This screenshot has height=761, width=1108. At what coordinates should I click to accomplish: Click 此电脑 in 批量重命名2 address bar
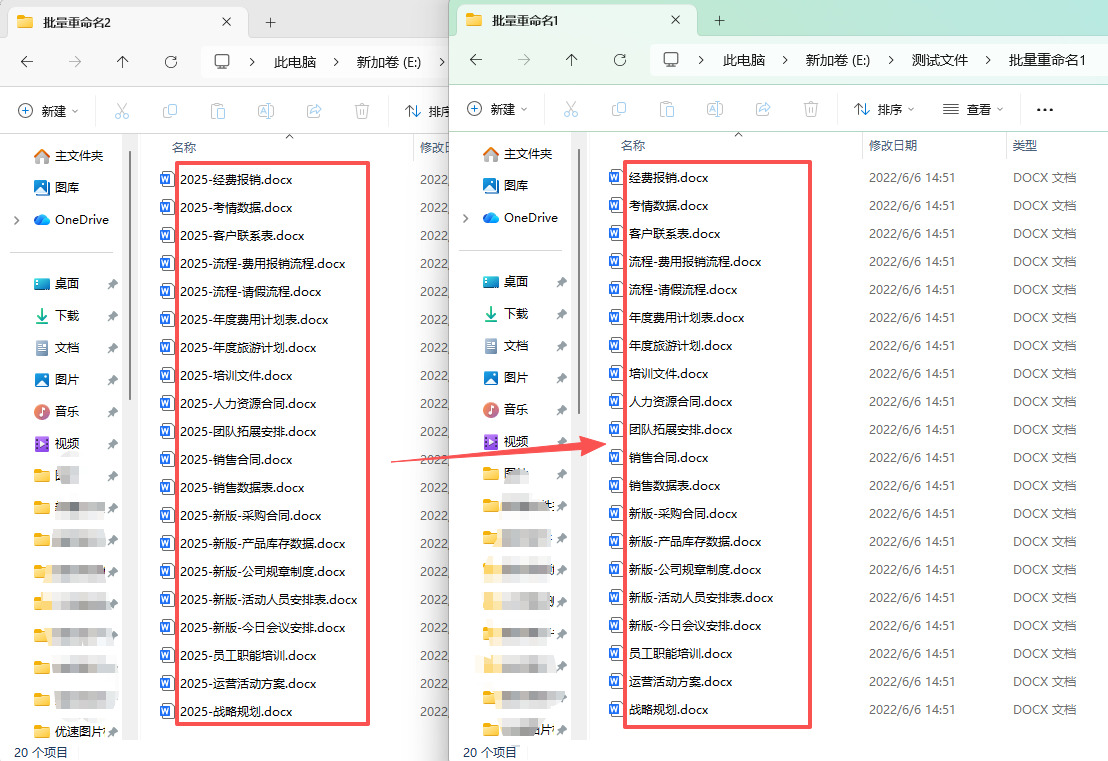pos(295,62)
